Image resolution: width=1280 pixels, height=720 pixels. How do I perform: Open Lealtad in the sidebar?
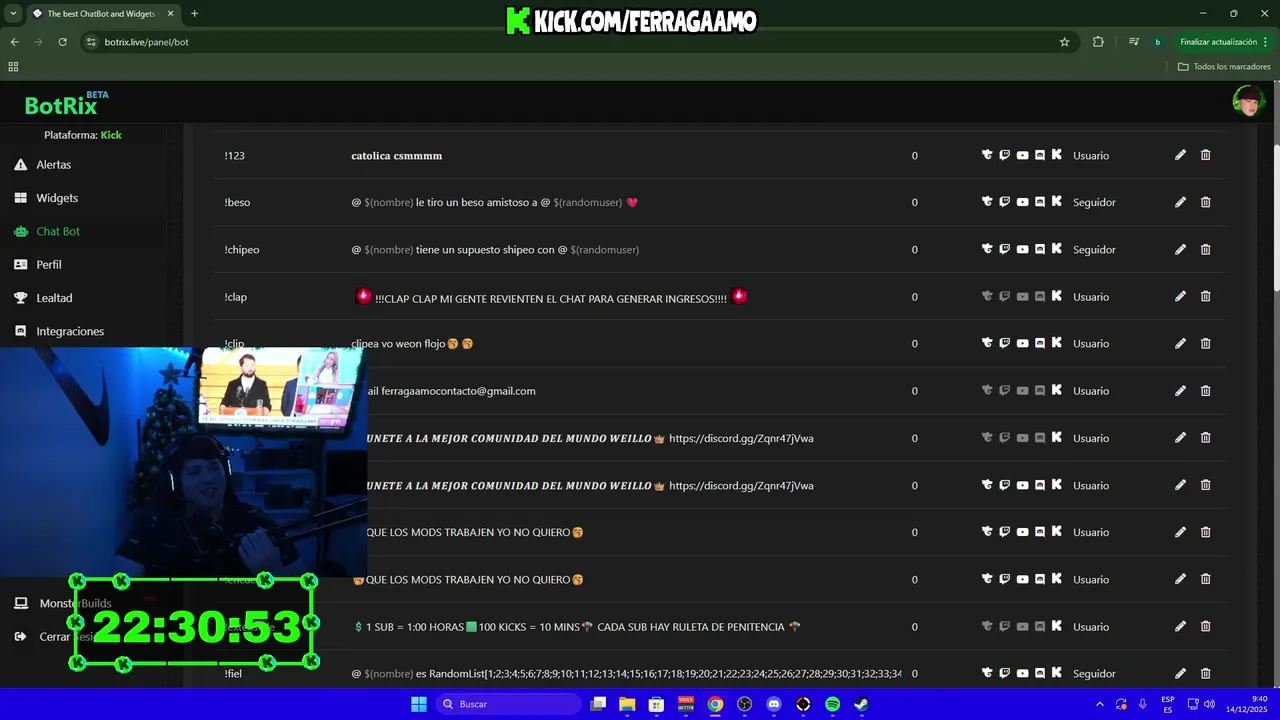click(x=54, y=298)
